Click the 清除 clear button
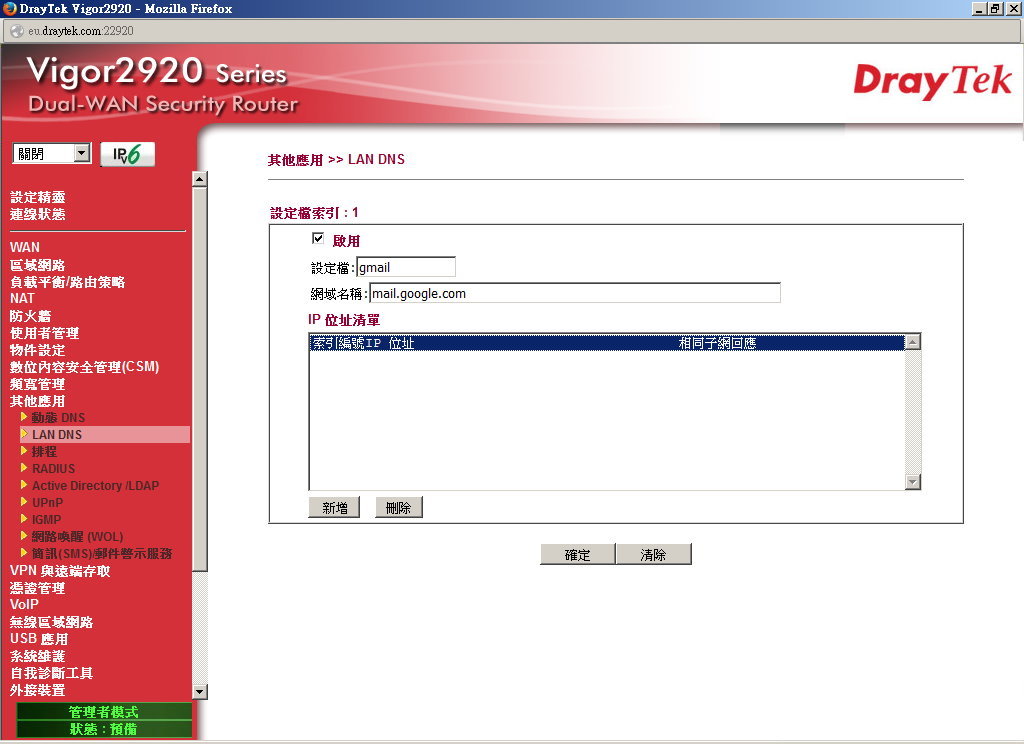Screen dimensions: 1024x744 pyautogui.click(x=653, y=554)
